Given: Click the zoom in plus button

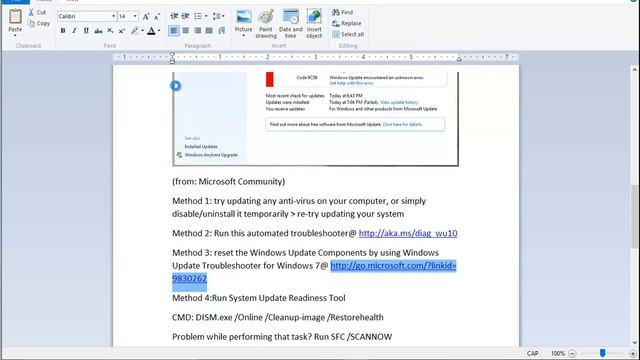Looking at the screenshot, I should point(633,353).
